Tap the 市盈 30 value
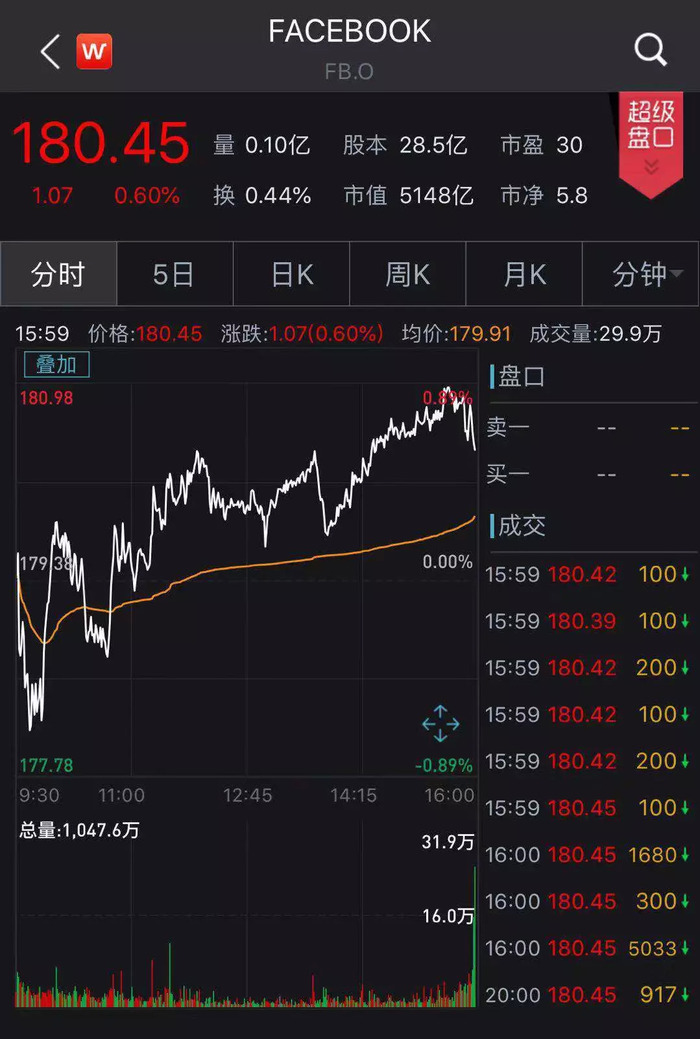The width and height of the screenshot is (700, 1039). click(542, 144)
